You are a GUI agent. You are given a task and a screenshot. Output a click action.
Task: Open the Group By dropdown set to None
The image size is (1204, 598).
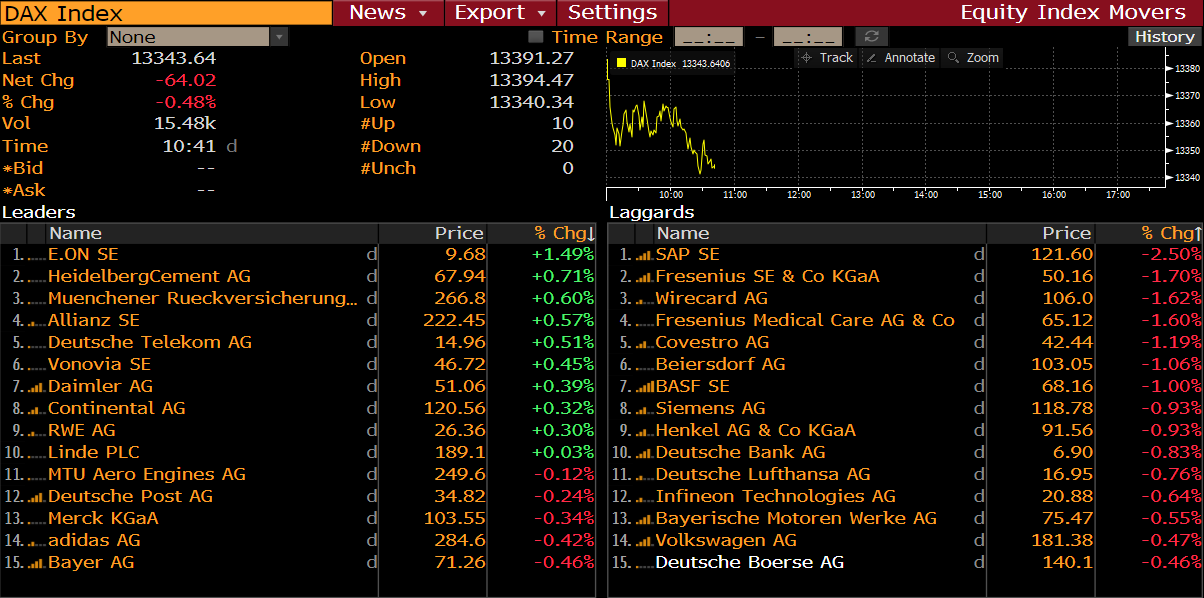(197, 37)
